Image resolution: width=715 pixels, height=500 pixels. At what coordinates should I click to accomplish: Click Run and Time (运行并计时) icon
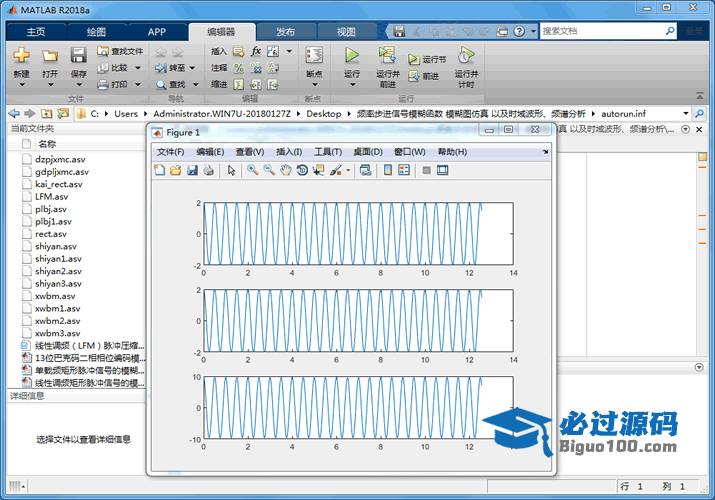[466, 55]
